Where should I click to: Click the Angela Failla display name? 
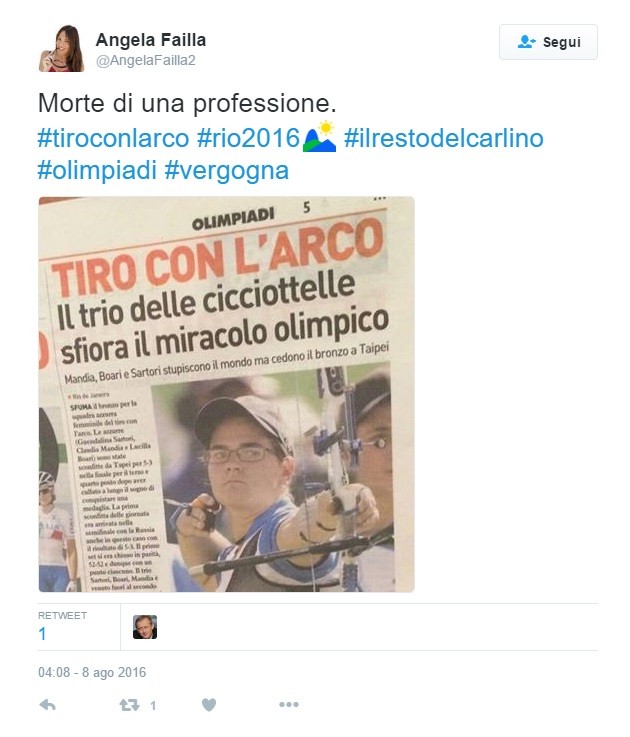point(151,40)
